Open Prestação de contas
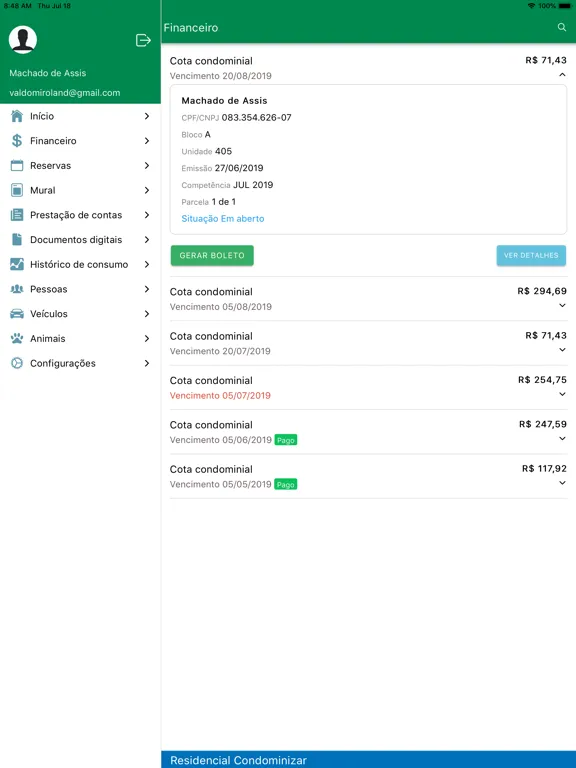Screen dimensions: 576x768 80,215
